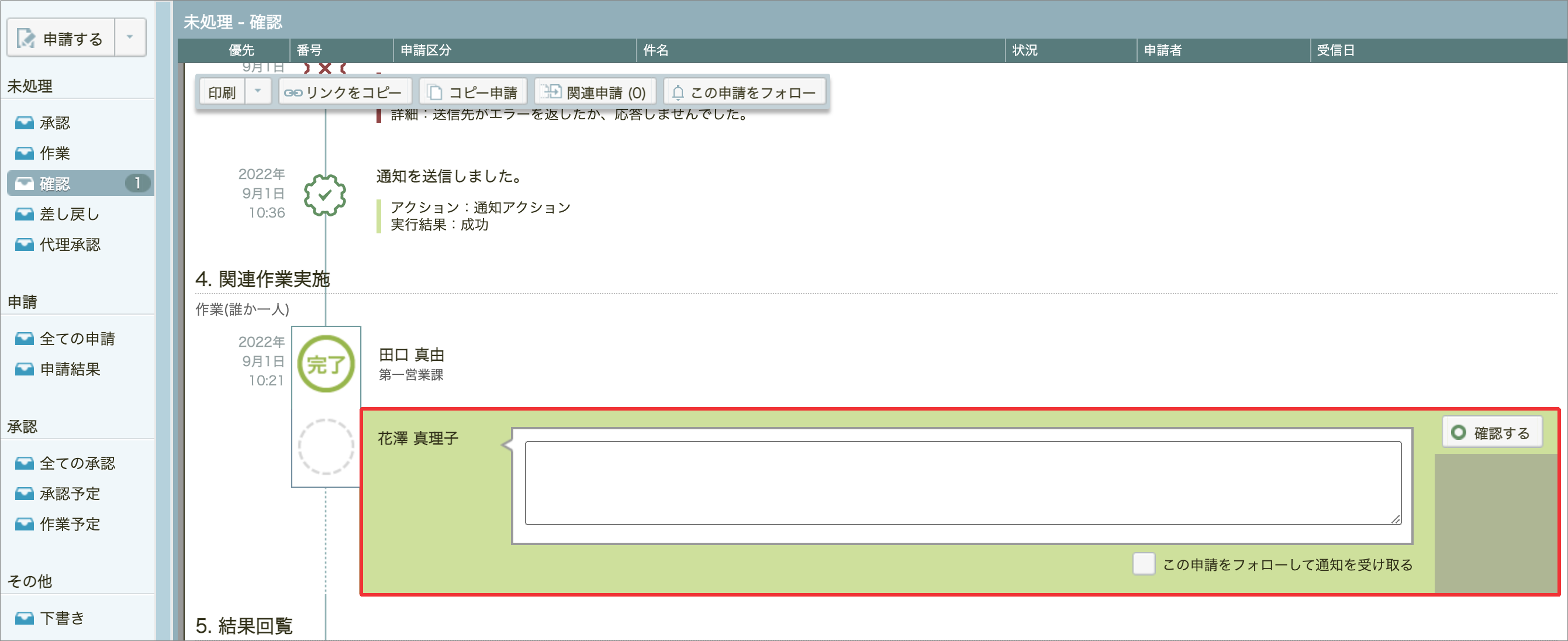Click the 全ての申請 folder mail icon
Image resolution: width=1568 pixels, height=641 pixels.
click(25, 339)
